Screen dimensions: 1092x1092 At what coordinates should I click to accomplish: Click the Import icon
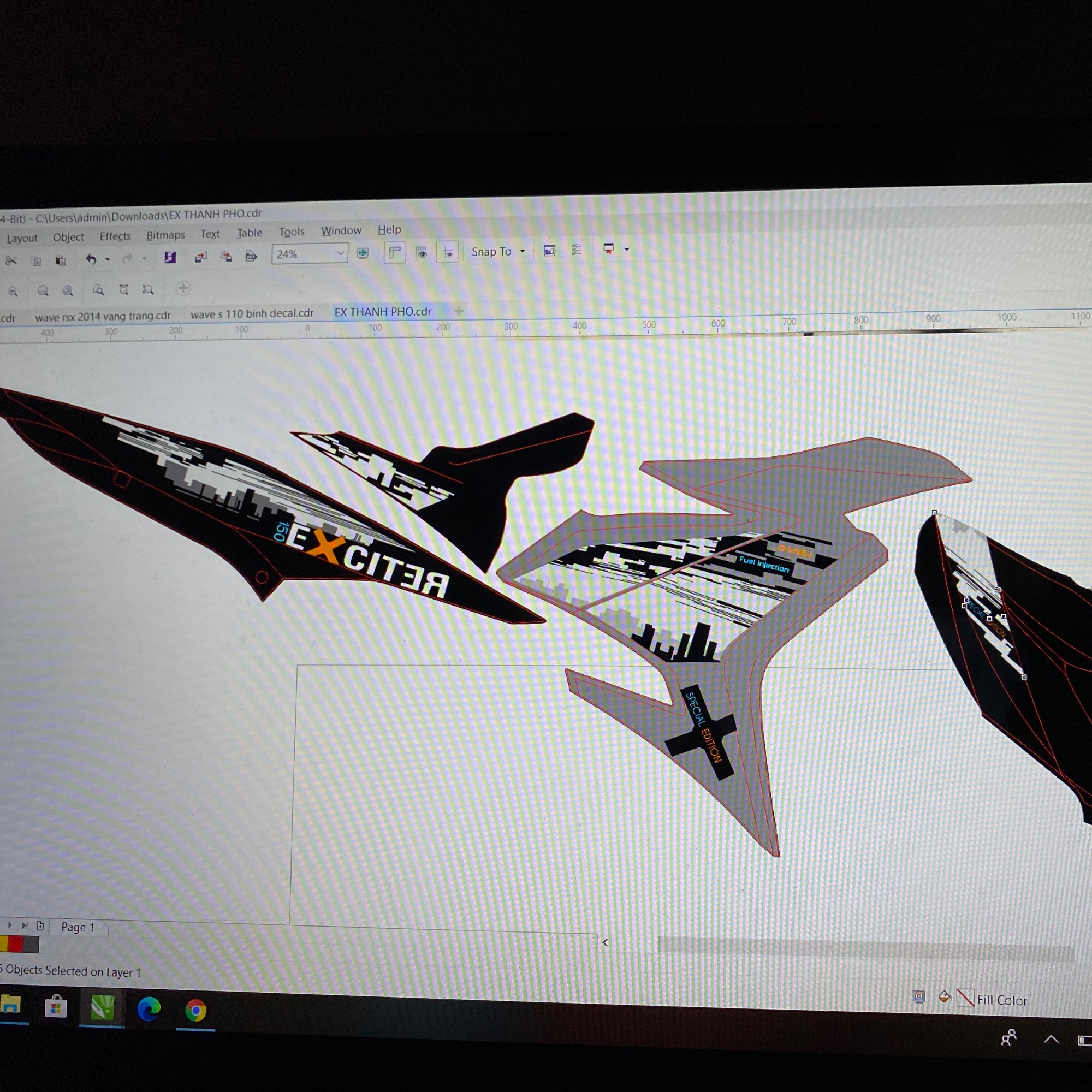[200, 257]
